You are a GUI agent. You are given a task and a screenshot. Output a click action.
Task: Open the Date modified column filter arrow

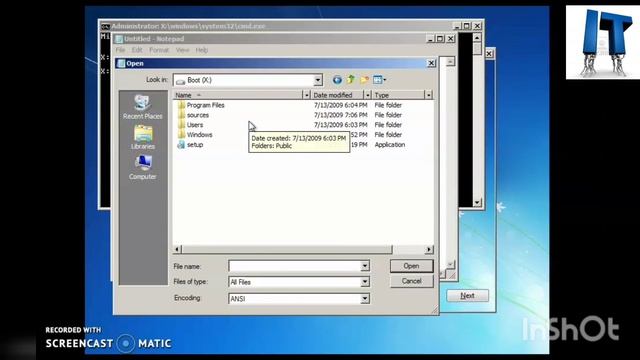click(367, 95)
